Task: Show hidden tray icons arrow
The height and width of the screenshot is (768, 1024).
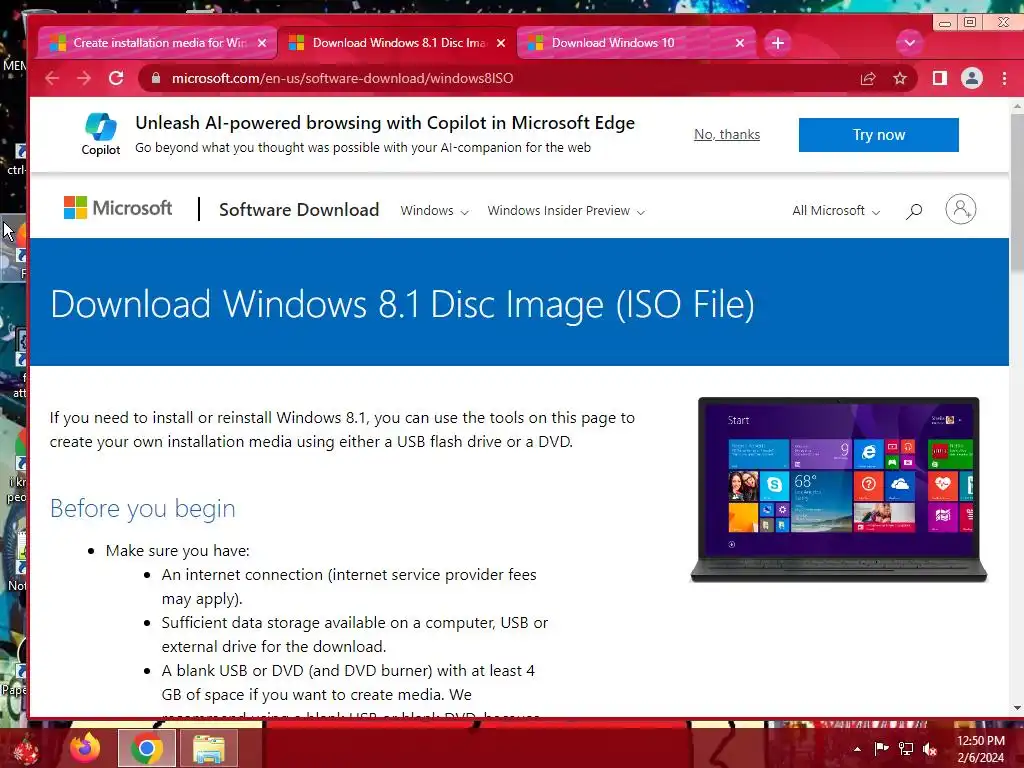Action: [x=857, y=749]
